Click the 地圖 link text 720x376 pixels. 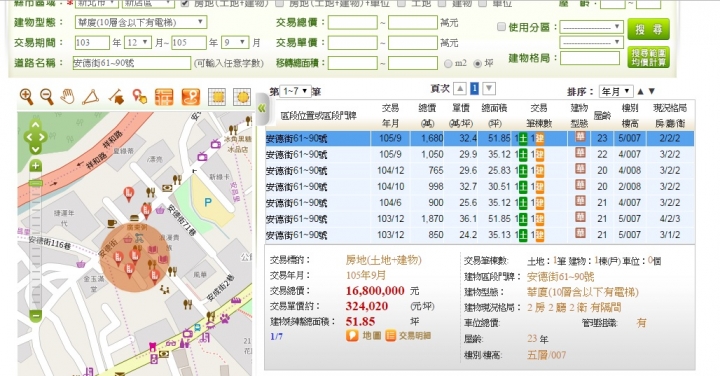372,336
